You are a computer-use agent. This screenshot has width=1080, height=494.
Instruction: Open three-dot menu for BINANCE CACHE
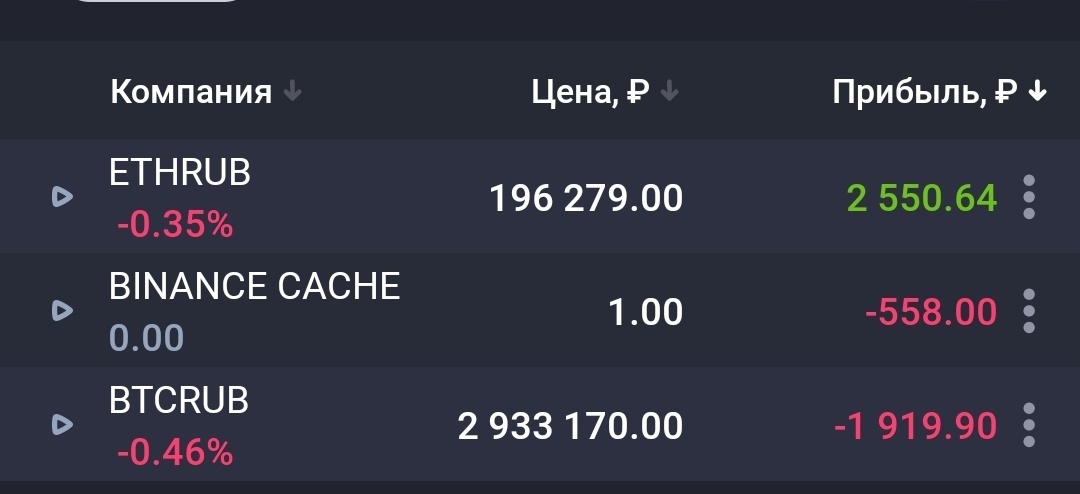pyautogui.click(x=1029, y=311)
